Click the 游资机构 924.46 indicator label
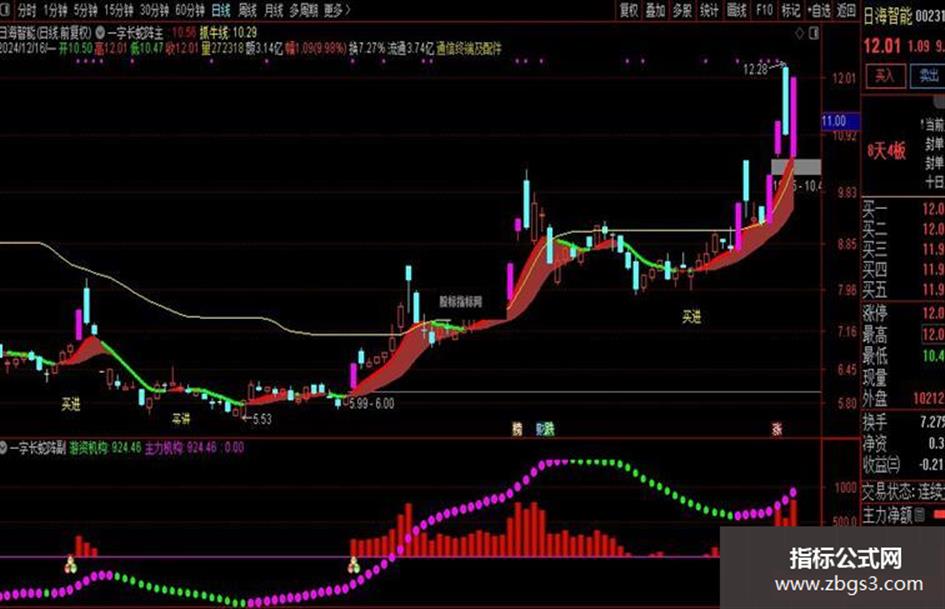This screenshot has width=945, height=609. pos(105,448)
